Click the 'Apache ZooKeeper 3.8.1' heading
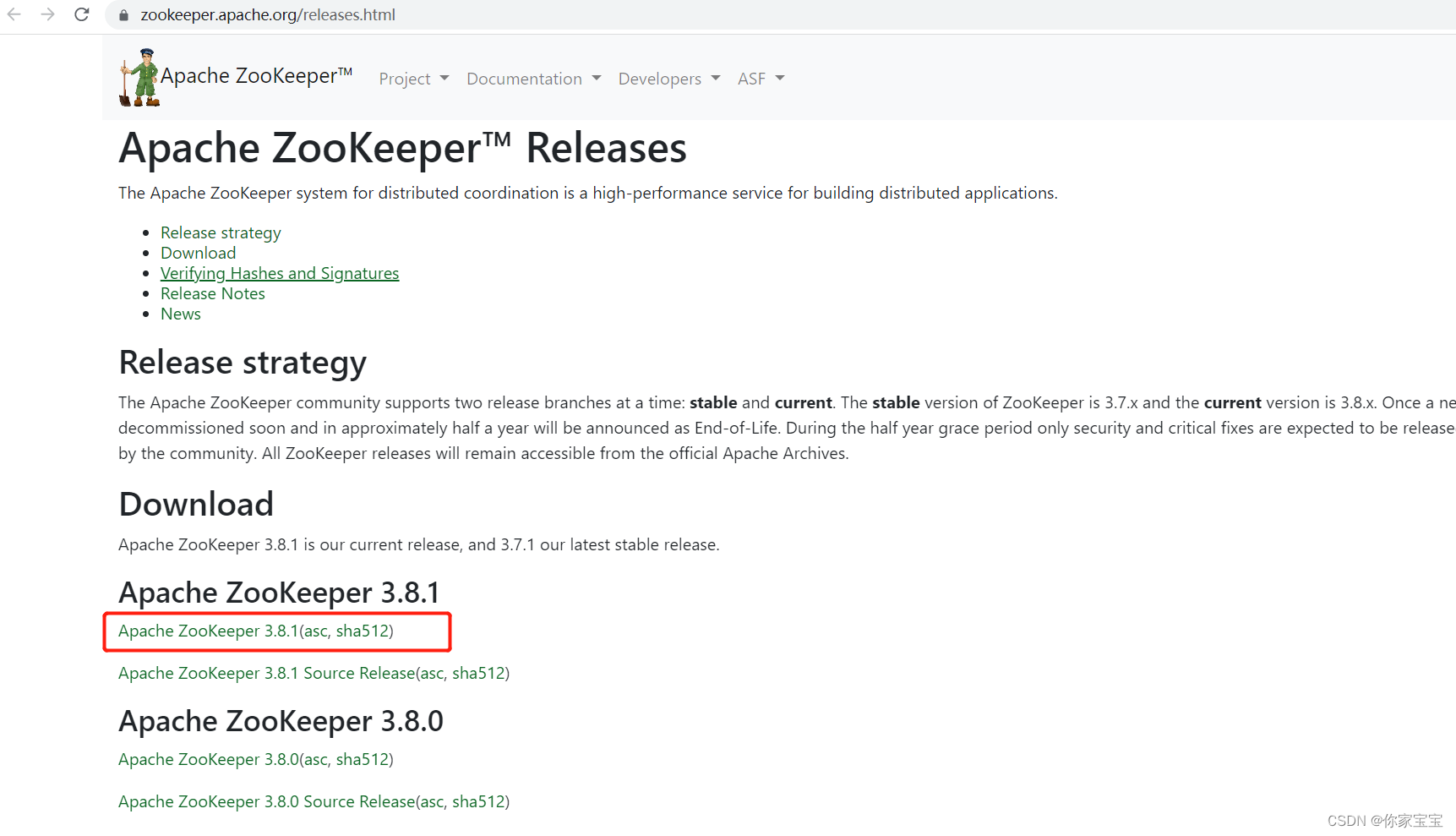Image resolution: width=1456 pixels, height=836 pixels. pyautogui.click(x=279, y=593)
